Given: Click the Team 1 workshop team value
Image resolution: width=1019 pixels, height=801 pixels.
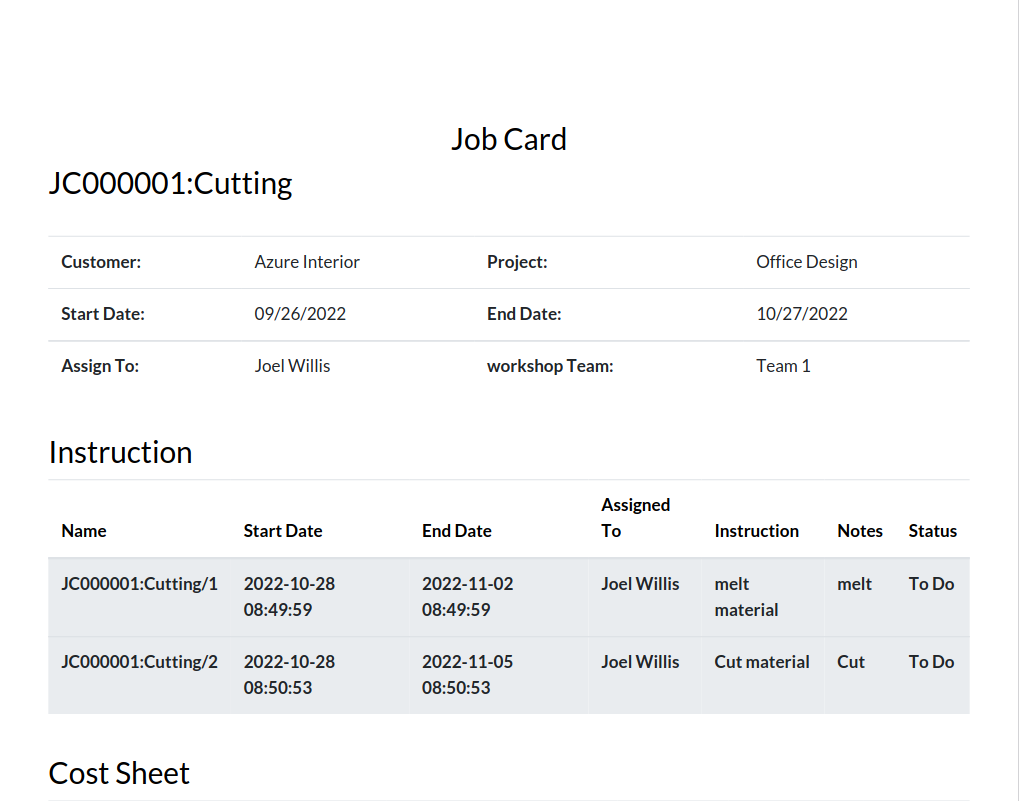Looking at the screenshot, I should (783, 366).
